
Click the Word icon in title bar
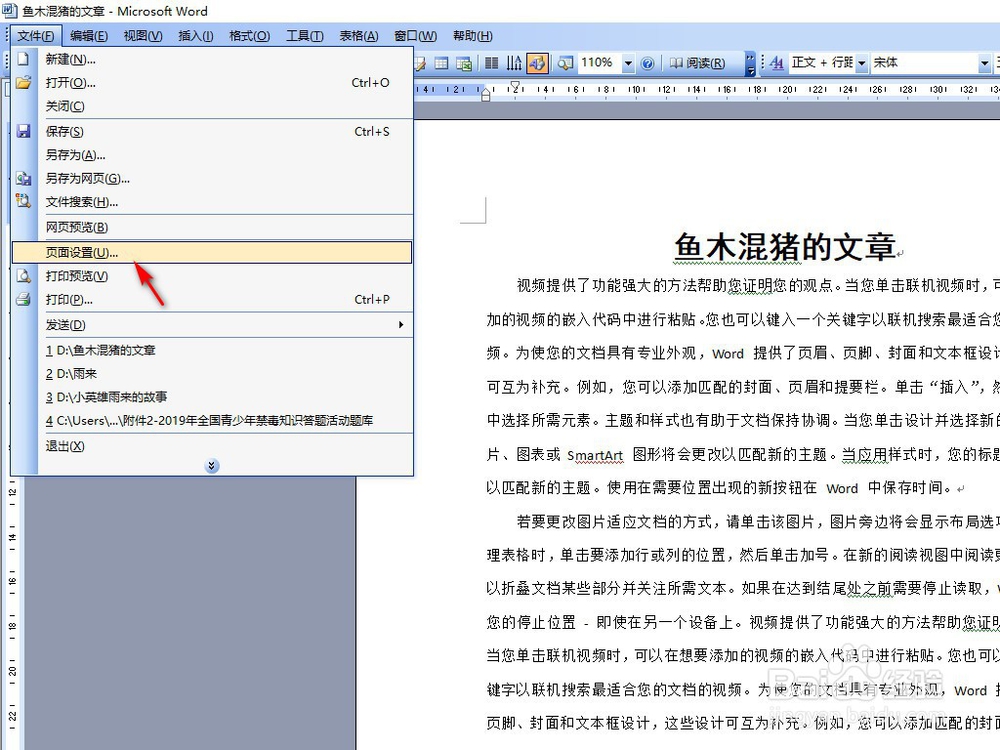pyautogui.click(x=10, y=11)
